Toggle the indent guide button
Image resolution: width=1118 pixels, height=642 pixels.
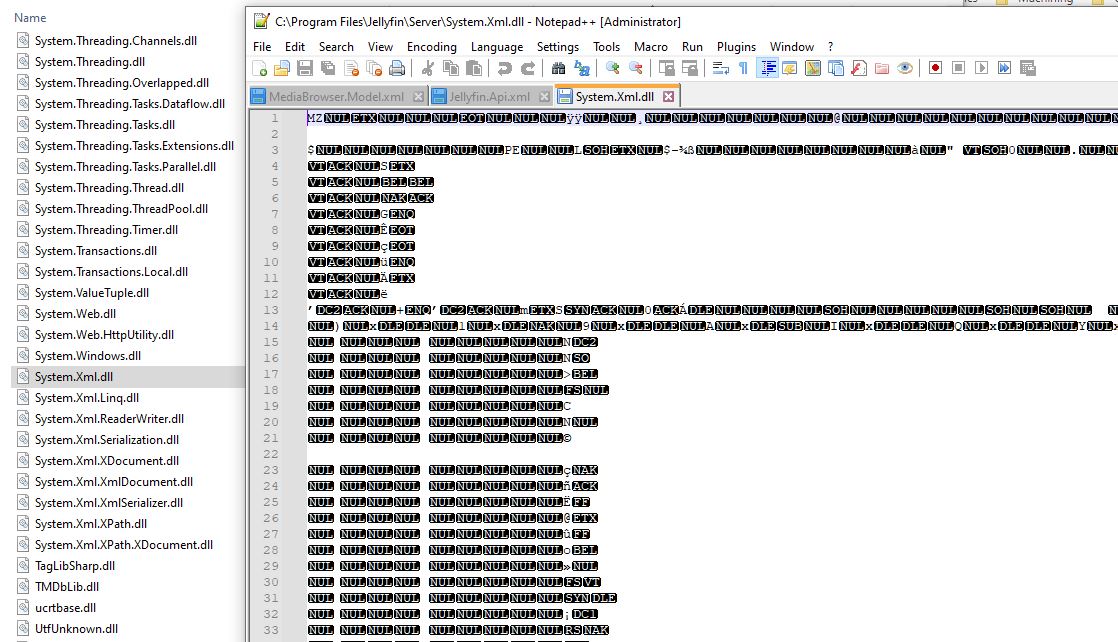(768, 68)
